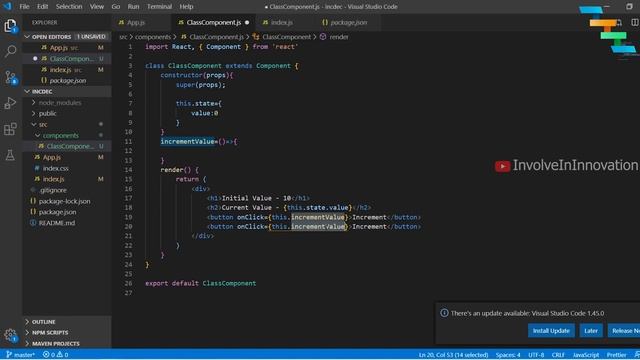
Task: Click the JavaScript language mode status item
Action: pos(586,355)
